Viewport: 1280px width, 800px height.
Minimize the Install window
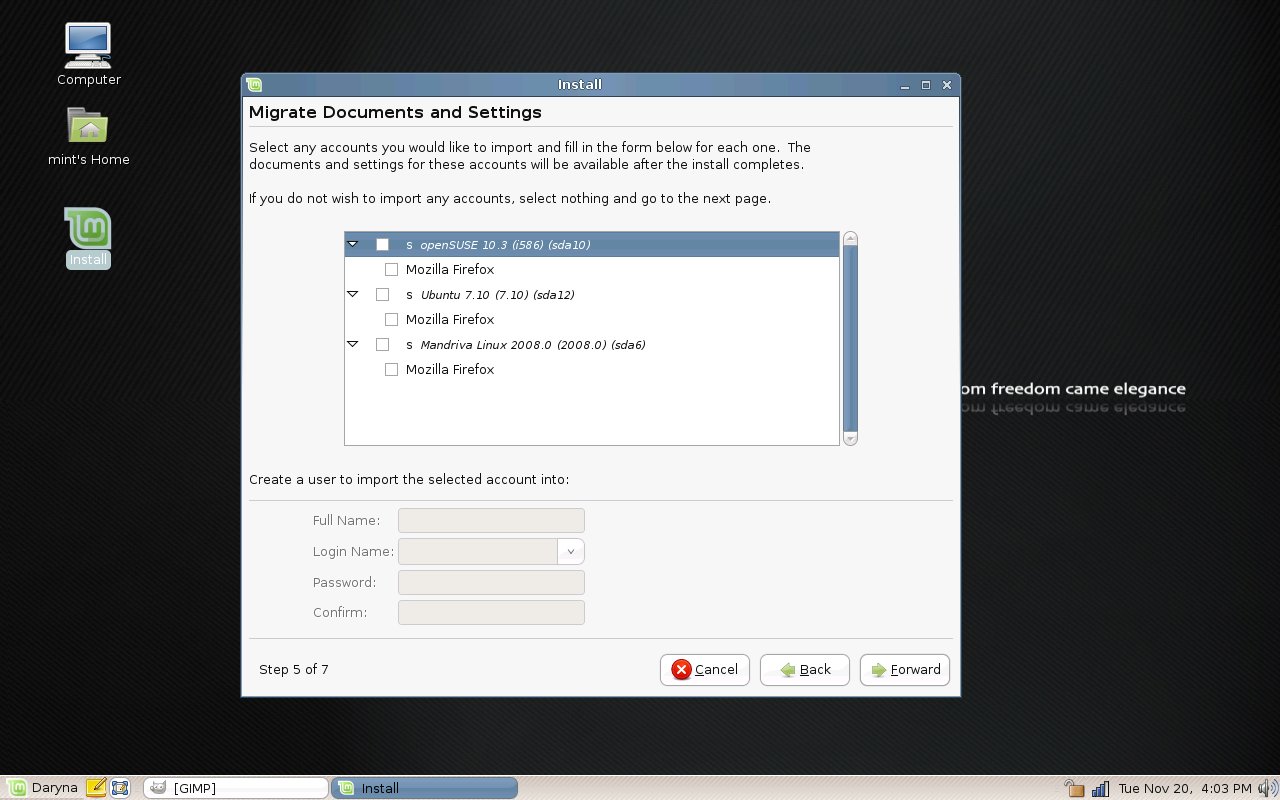click(906, 85)
